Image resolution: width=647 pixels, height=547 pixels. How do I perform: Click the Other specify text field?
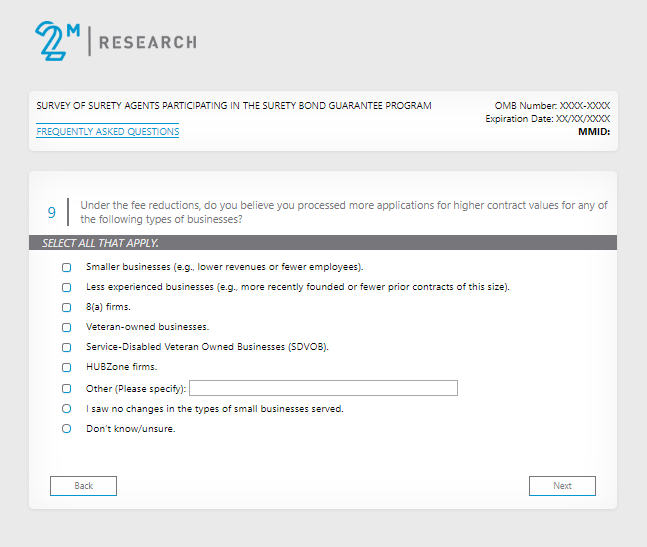pyautogui.click(x=323, y=389)
